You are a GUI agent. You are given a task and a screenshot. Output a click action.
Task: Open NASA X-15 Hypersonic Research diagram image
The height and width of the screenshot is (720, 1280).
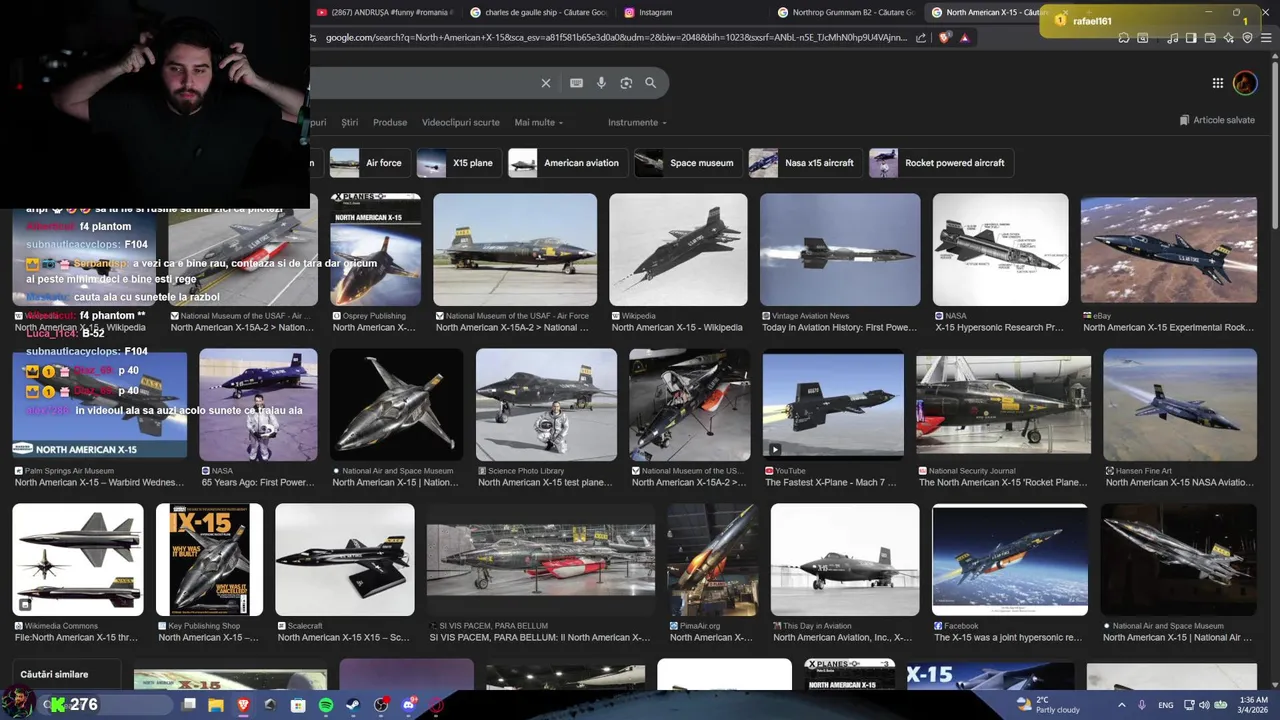click(1000, 250)
